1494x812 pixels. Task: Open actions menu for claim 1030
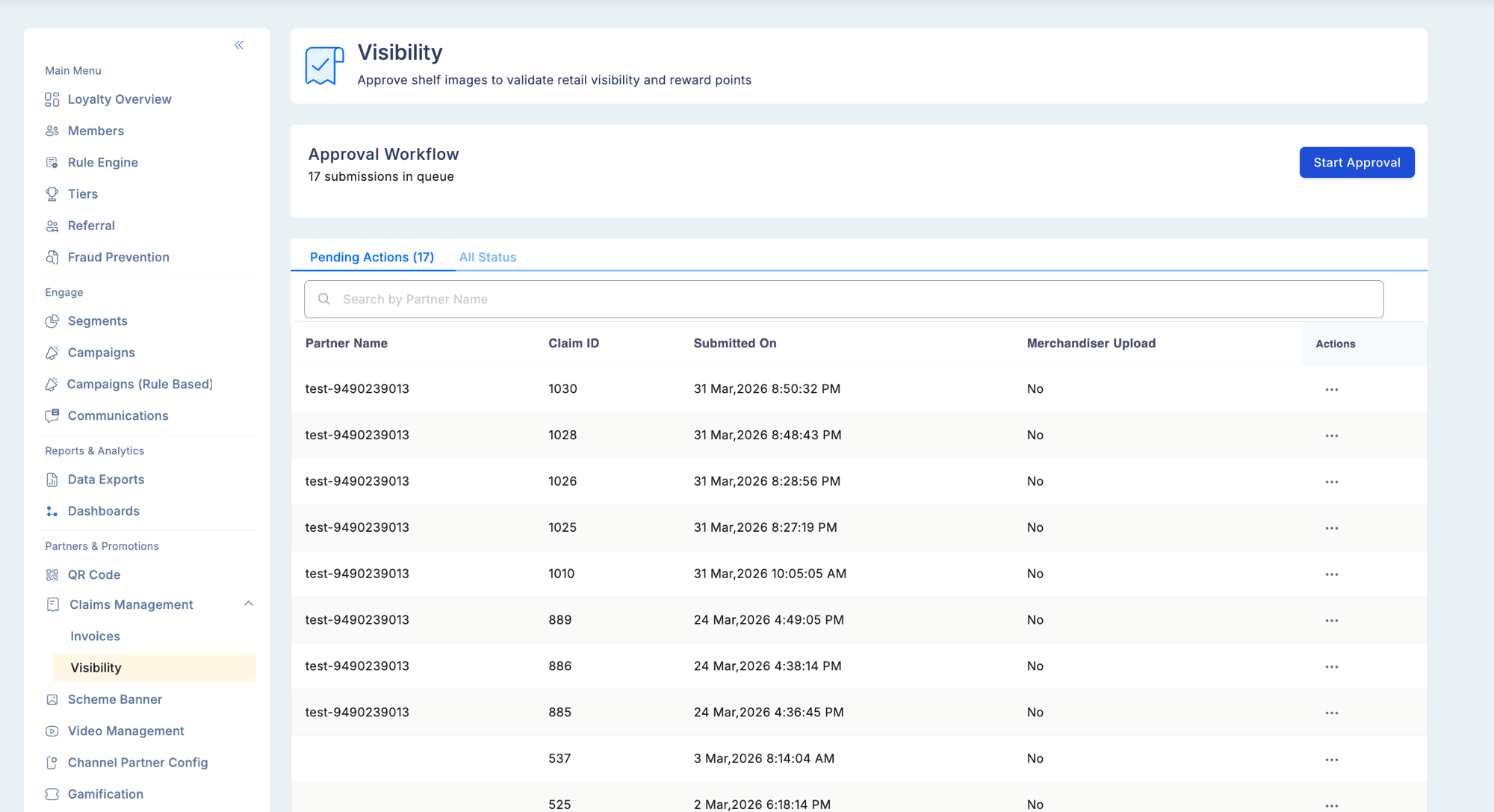[x=1332, y=389]
